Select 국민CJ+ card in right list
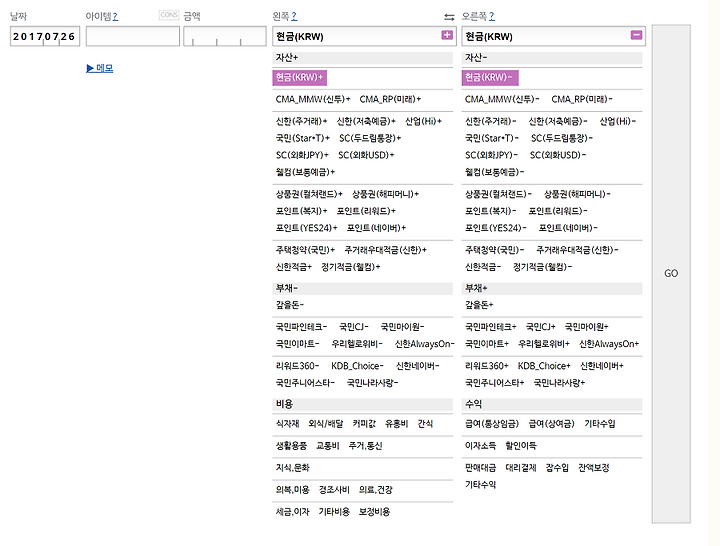720x546 pixels. (x=540, y=327)
